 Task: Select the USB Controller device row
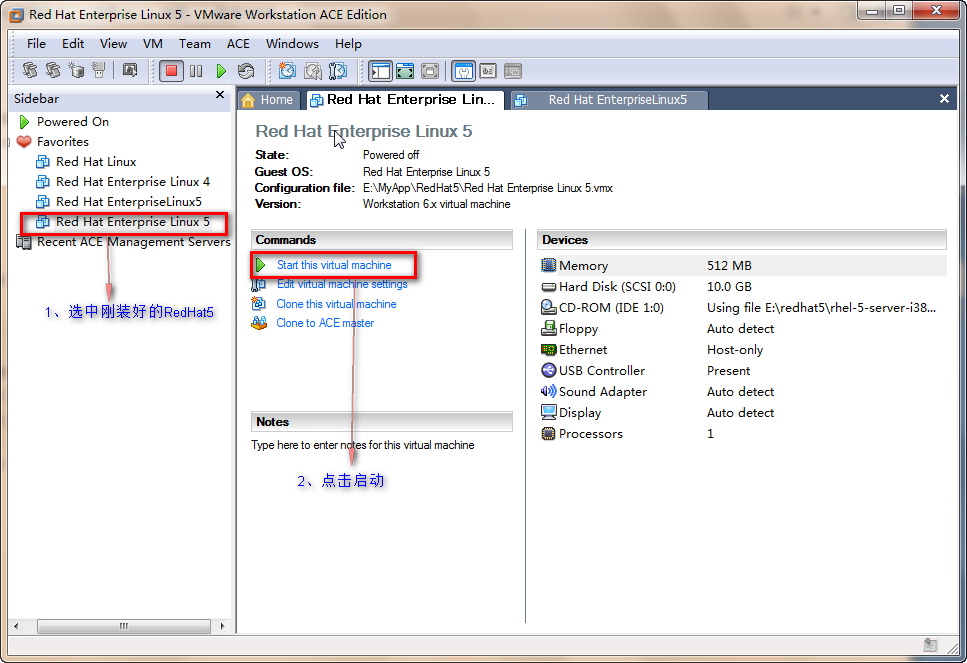tap(743, 371)
